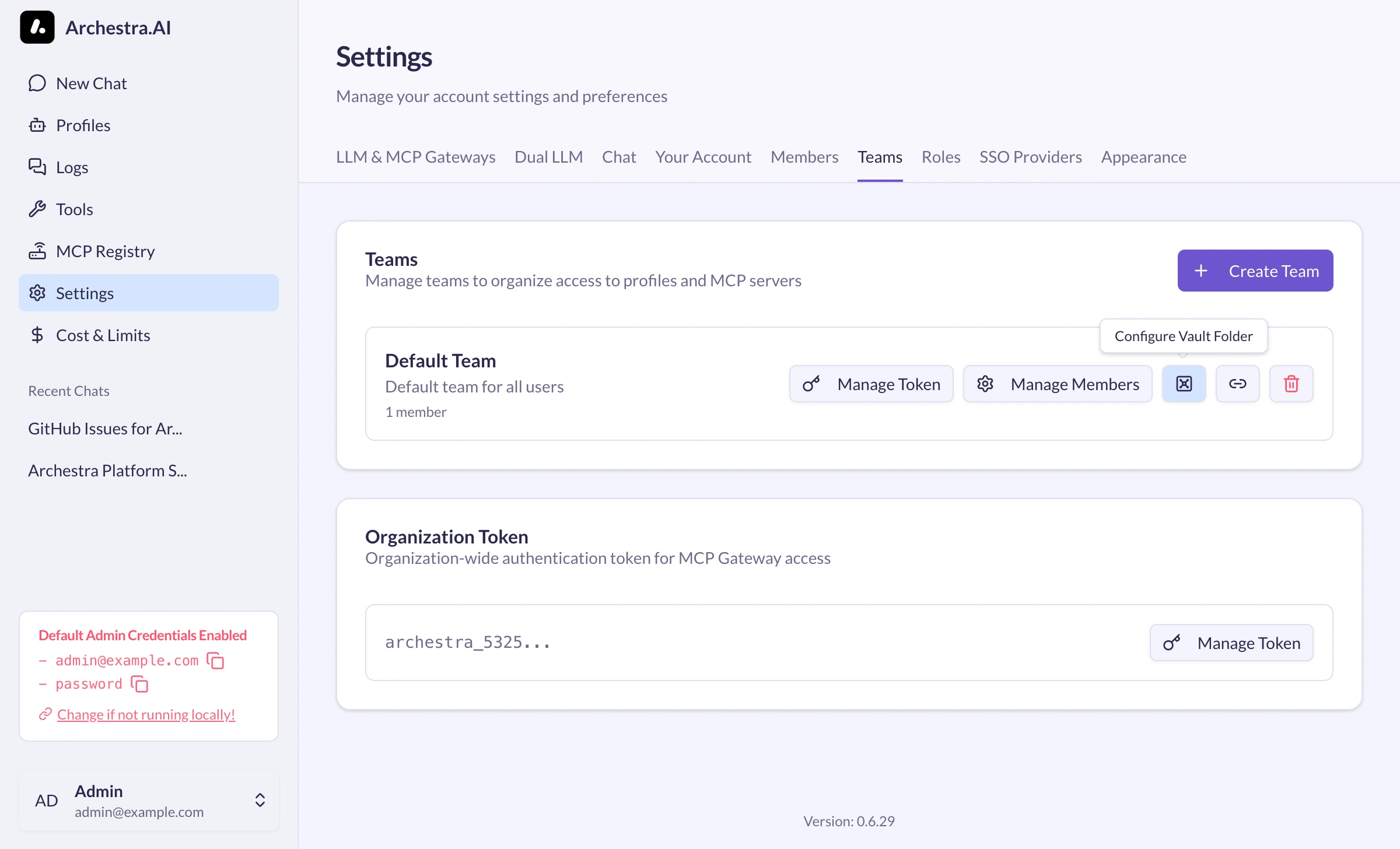Delete Default Team with trash icon

[x=1291, y=384]
